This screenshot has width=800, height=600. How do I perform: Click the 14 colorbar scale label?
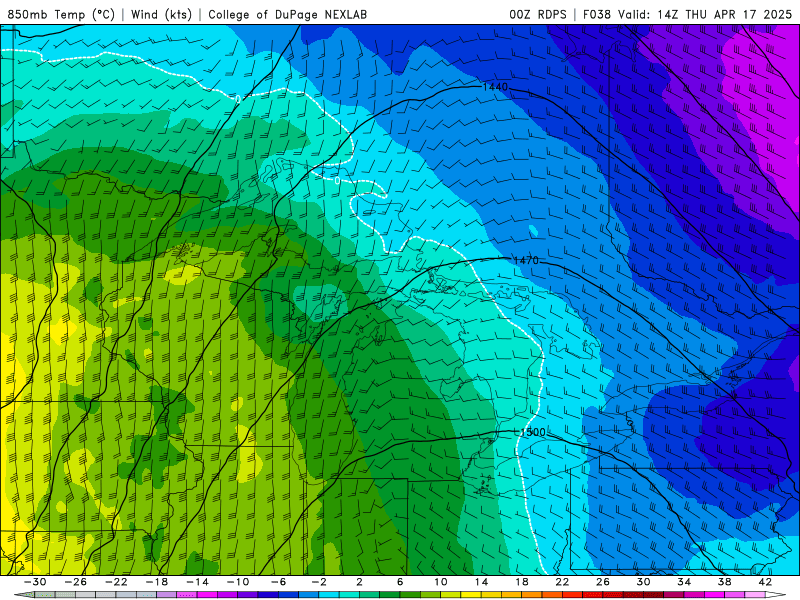[481, 582]
